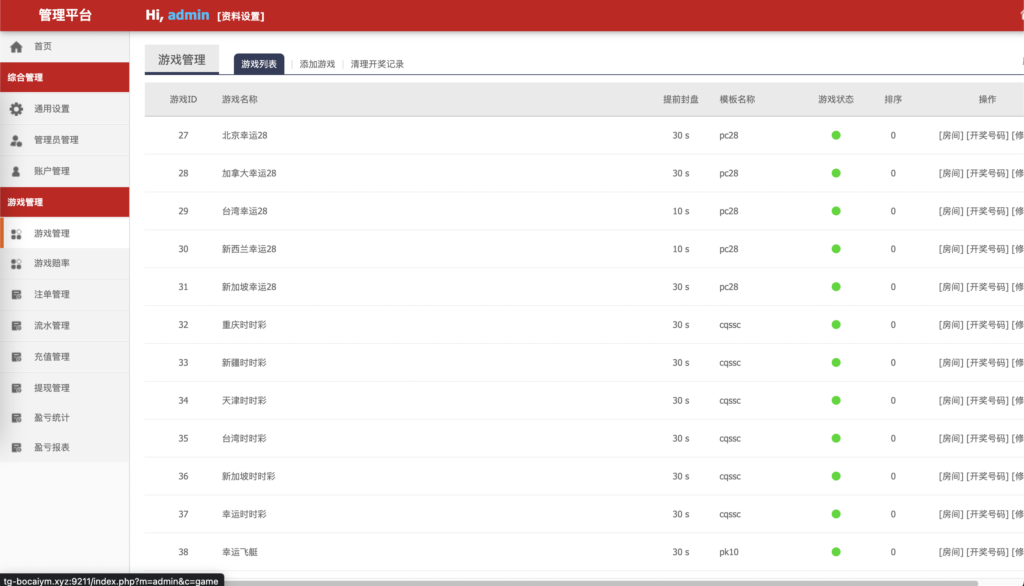Toggle the green status dot for 北京幸运28
The image size is (1024, 586).
836,135
